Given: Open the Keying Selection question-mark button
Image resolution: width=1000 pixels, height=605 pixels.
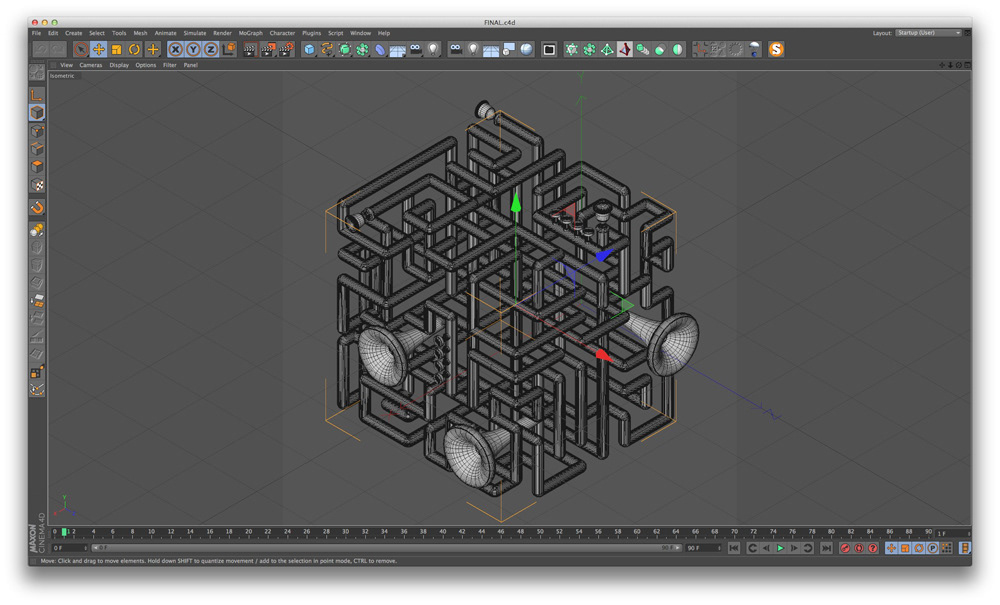Looking at the screenshot, I should point(873,548).
